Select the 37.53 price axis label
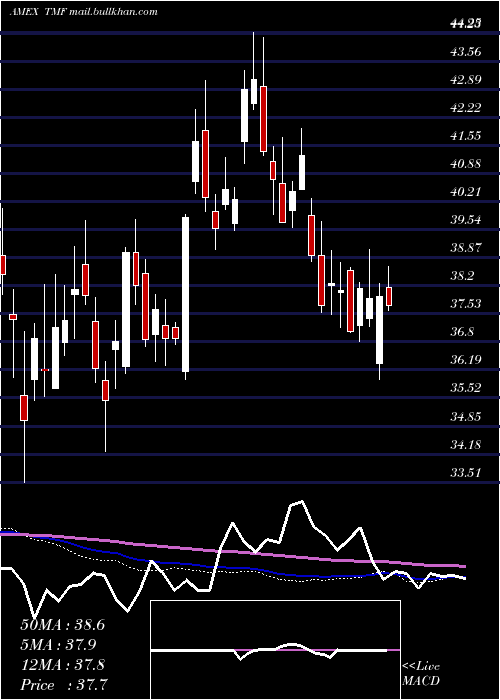The image size is (500, 700). click(x=466, y=304)
